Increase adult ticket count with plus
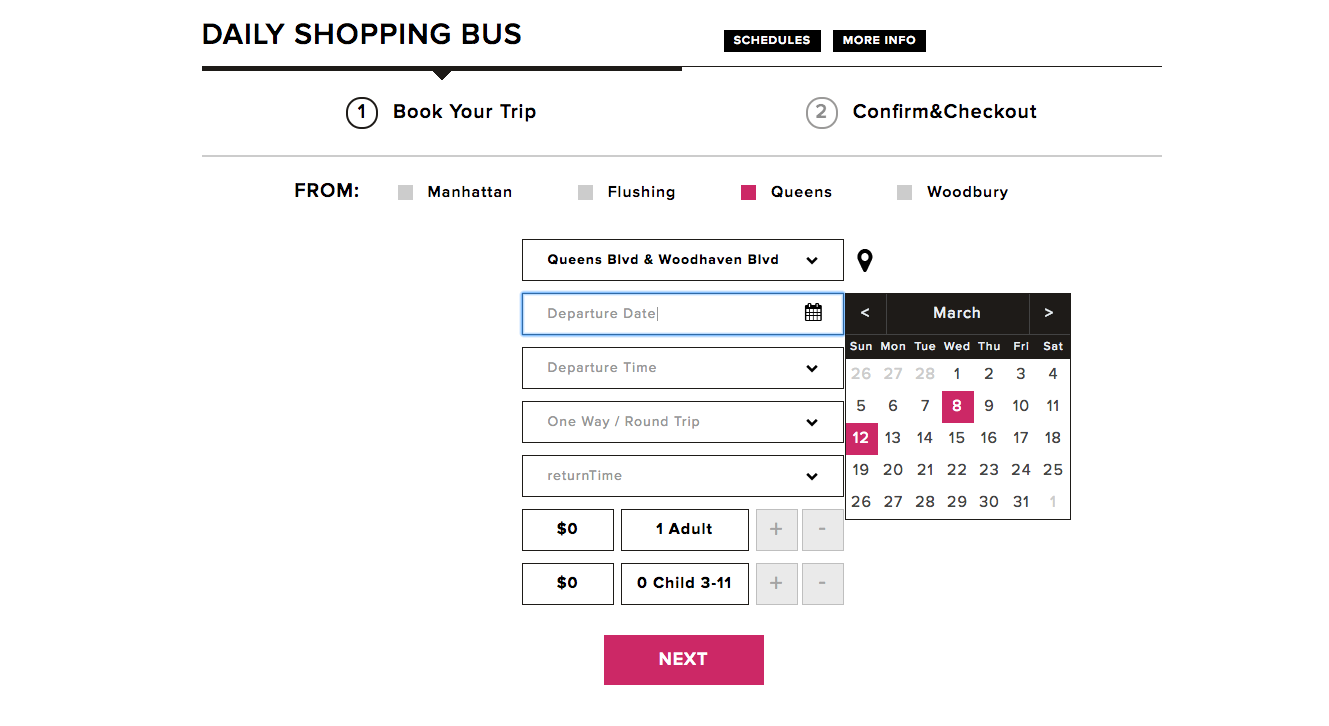Viewport: 1329px width, 726px height. pos(776,530)
